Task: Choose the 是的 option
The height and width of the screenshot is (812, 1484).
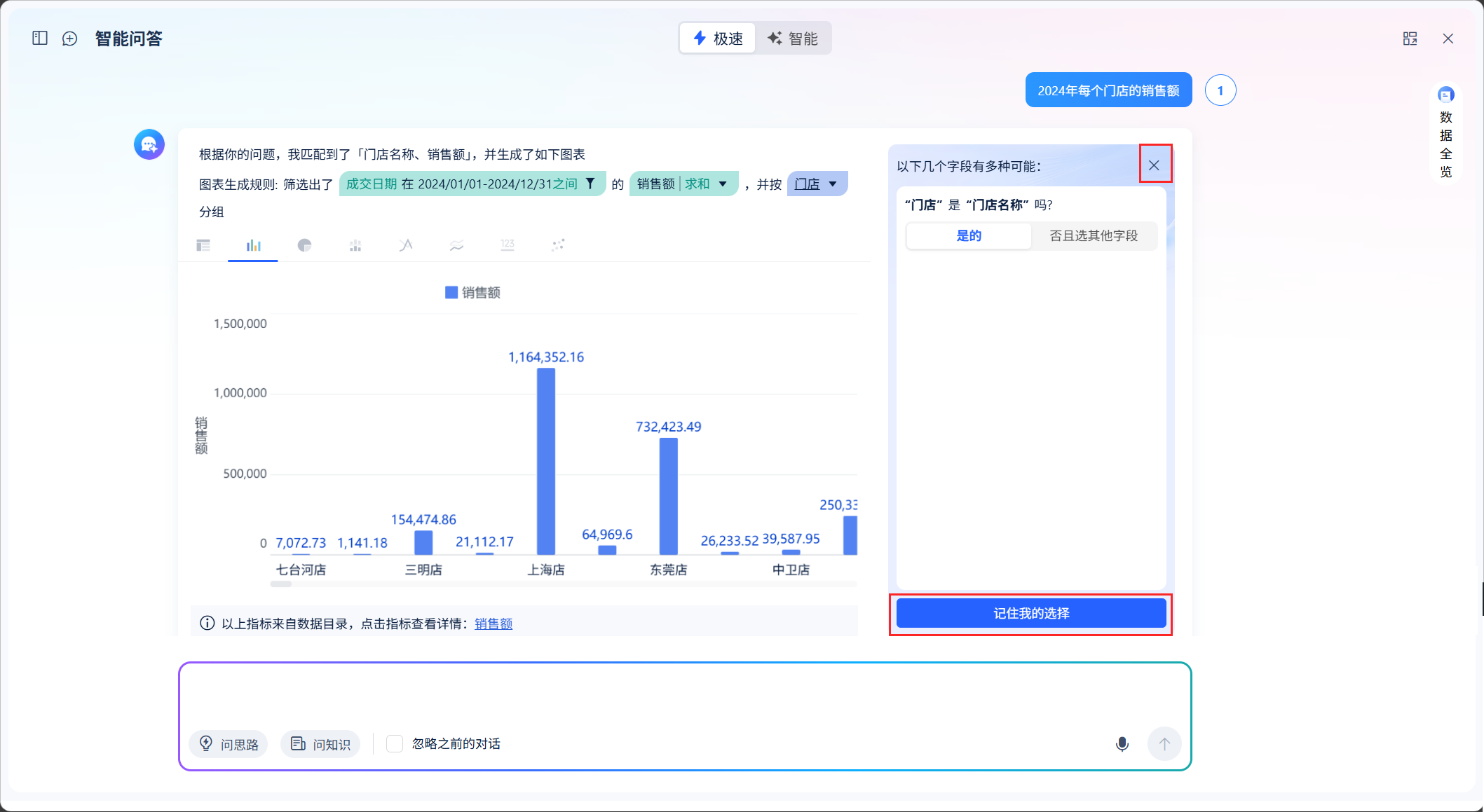Action: tap(969, 236)
